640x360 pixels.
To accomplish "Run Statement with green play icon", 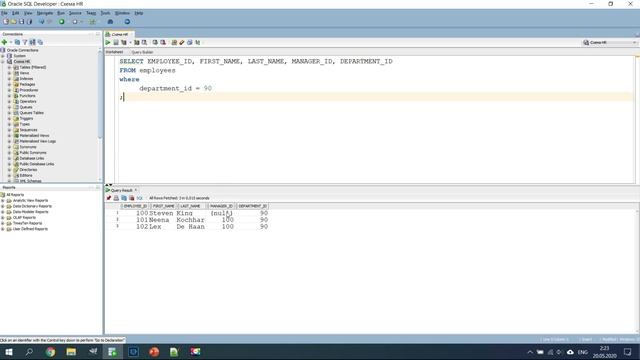I will pyautogui.click(x=108, y=42).
